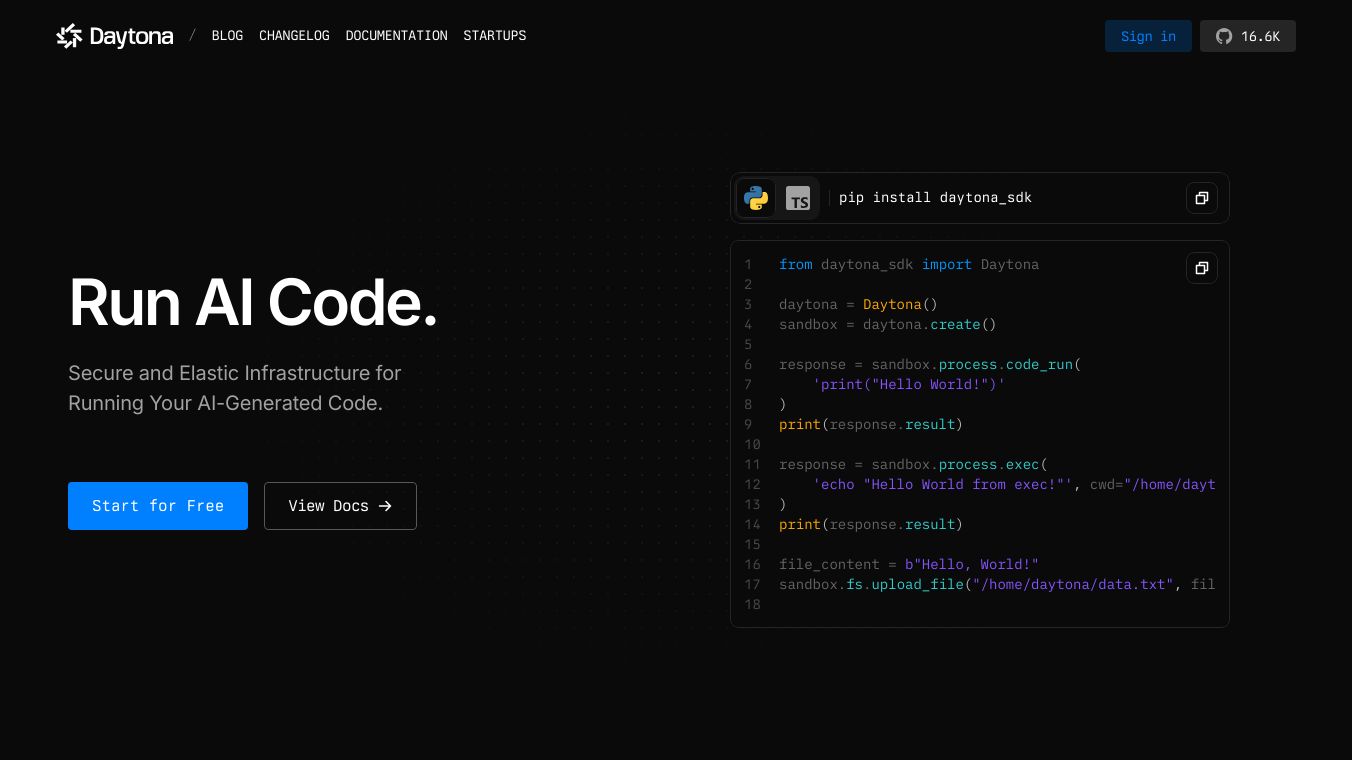Click the 'file_content = b"Hello, World!"' line
This screenshot has width=1352, height=760.
[x=909, y=565]
